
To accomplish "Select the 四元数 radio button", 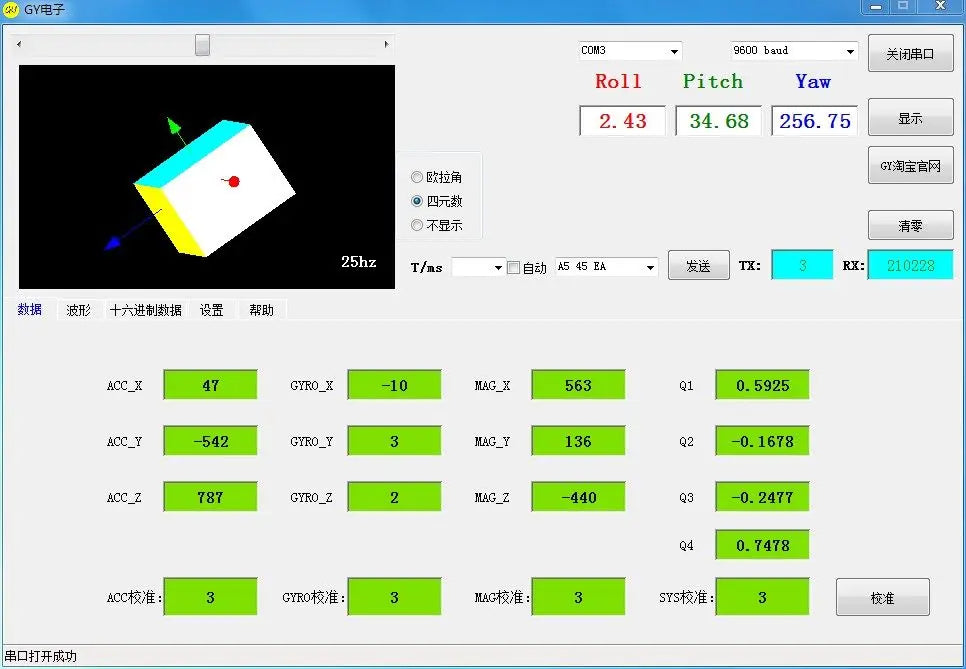I will pyautogui.click(x=417, y=201).
